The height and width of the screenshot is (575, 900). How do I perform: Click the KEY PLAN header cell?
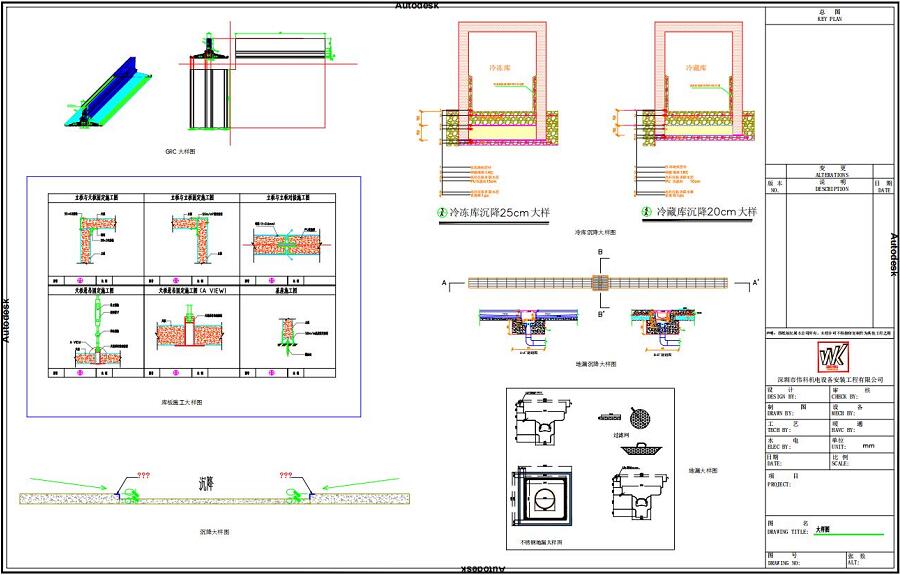(x=829, y=15)
